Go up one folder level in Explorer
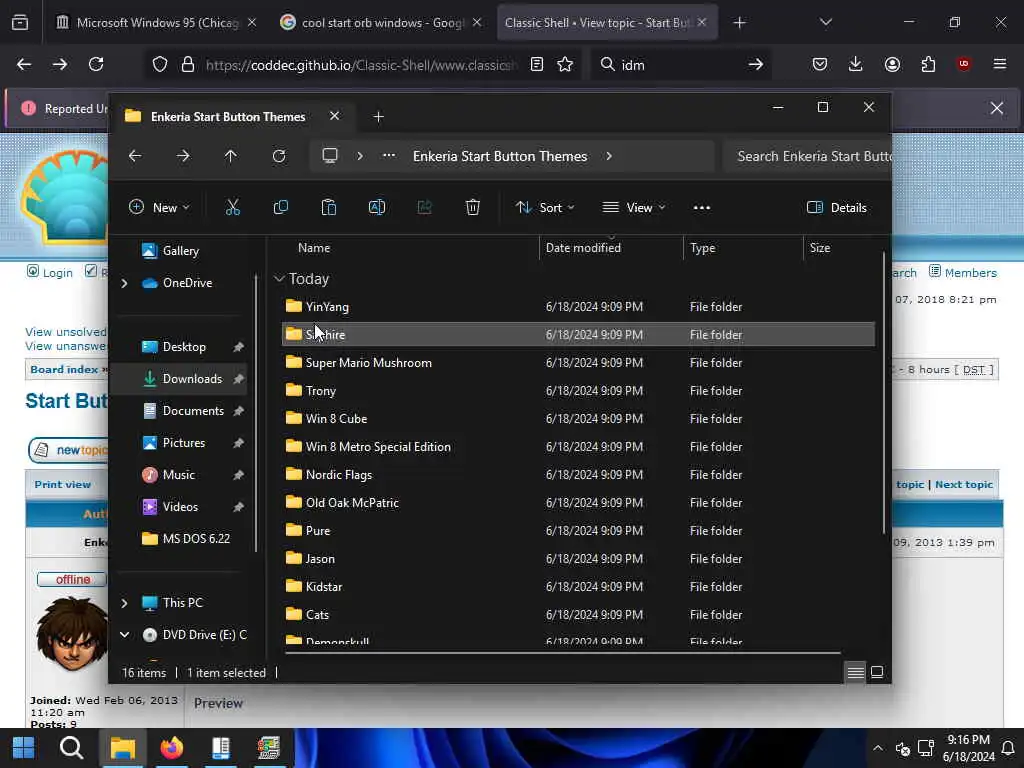 (231, 156)
